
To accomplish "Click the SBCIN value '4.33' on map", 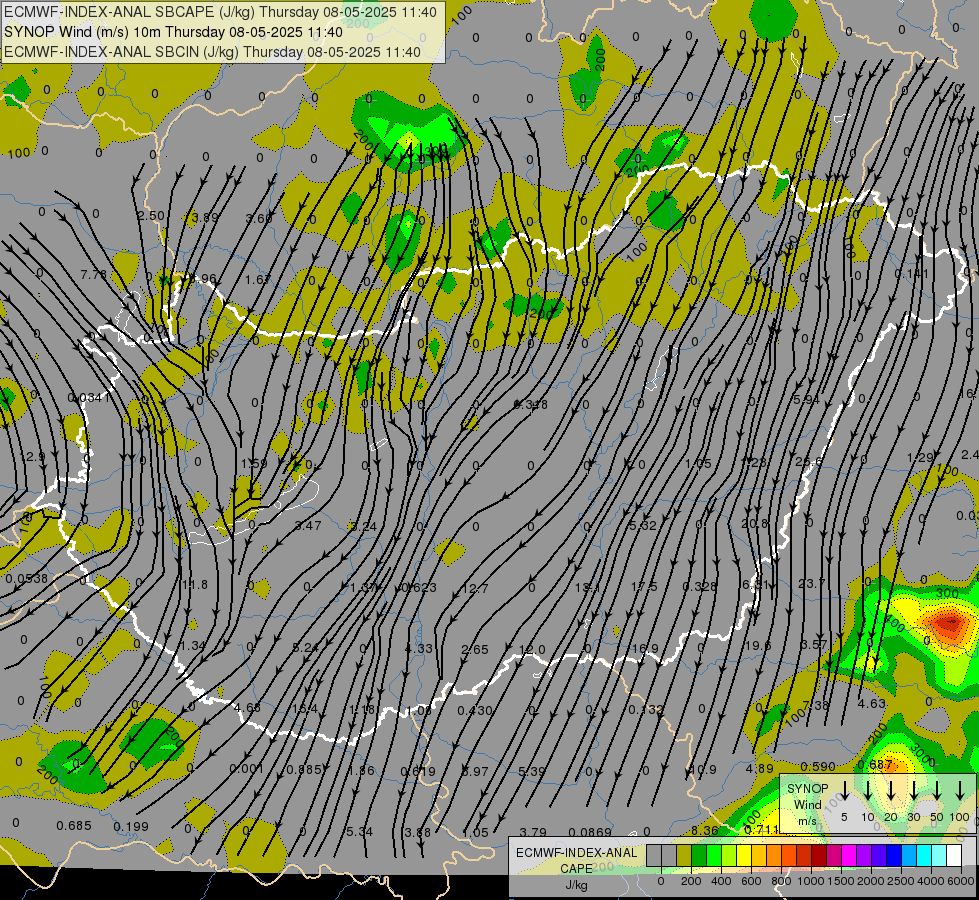I will [418, 648].
